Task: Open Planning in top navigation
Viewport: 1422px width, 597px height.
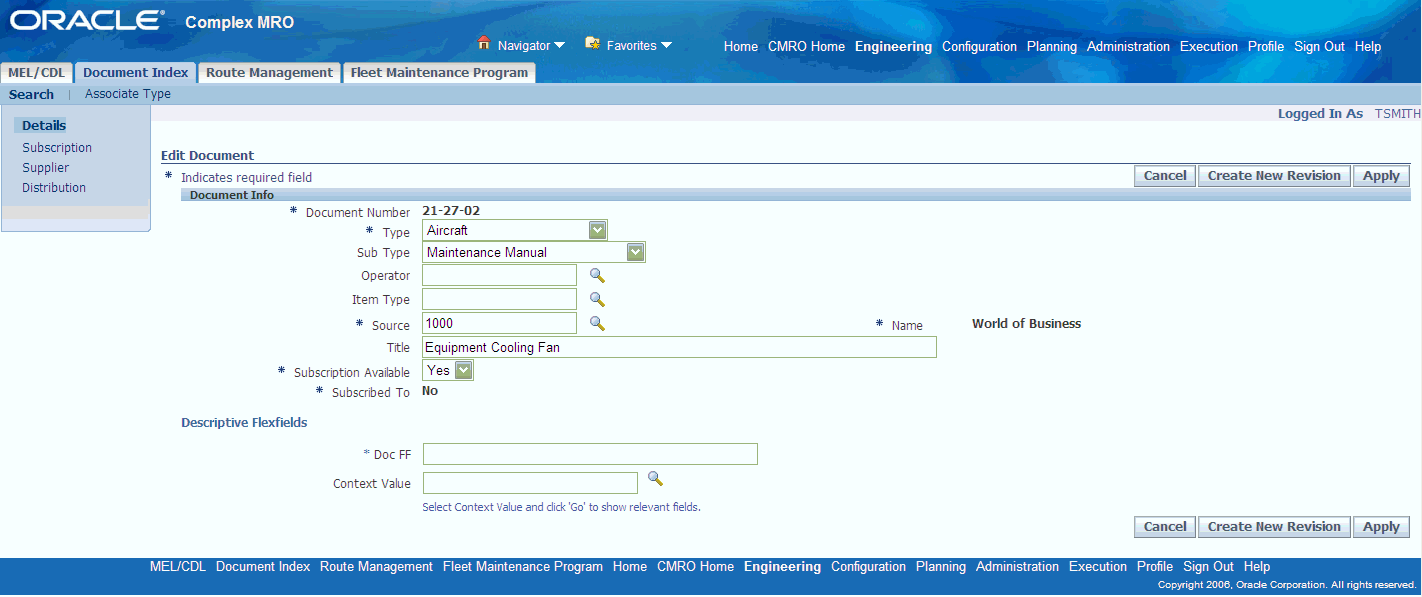Action: [1052, 47]
